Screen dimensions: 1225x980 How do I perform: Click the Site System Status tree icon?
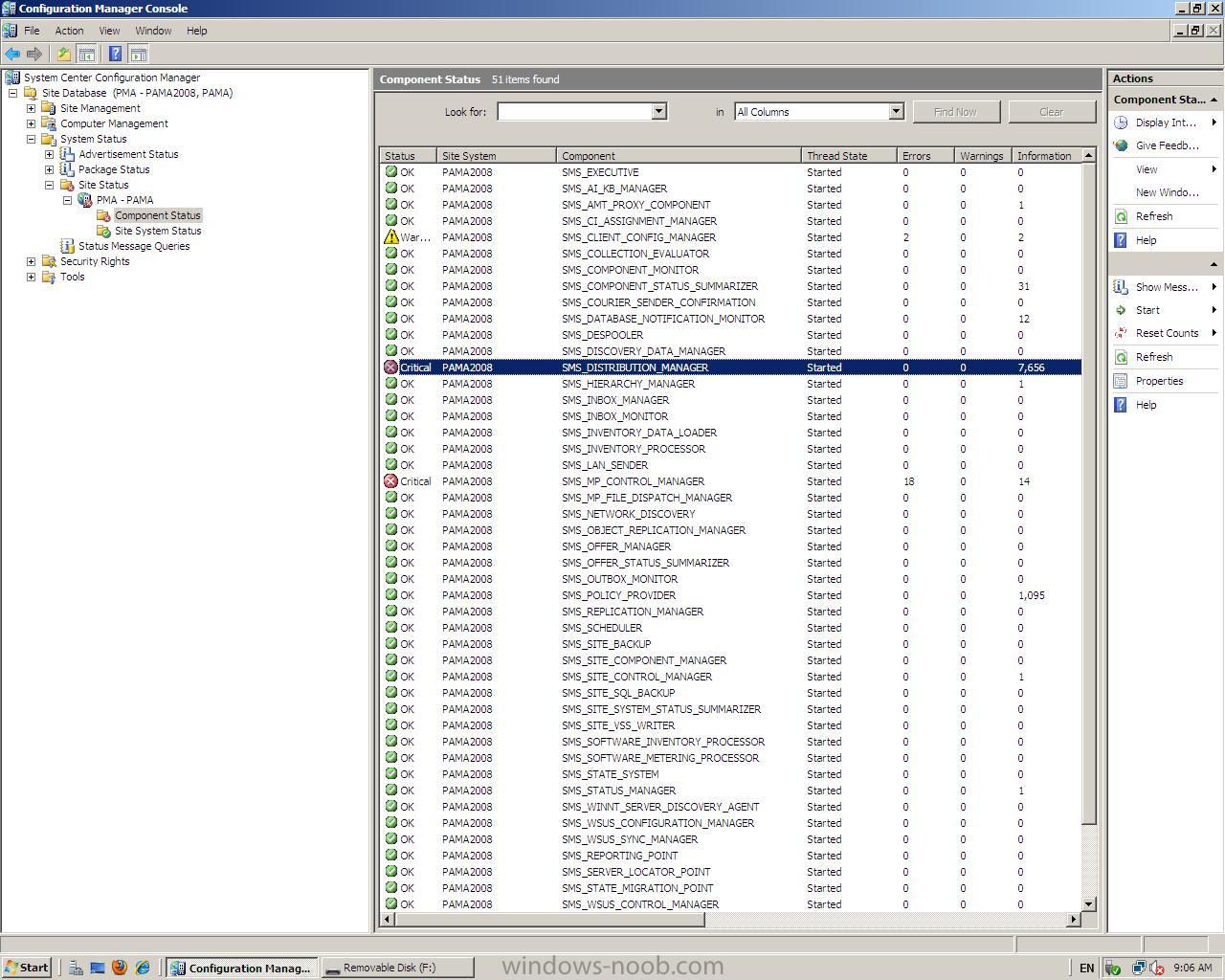click(103, 231)
